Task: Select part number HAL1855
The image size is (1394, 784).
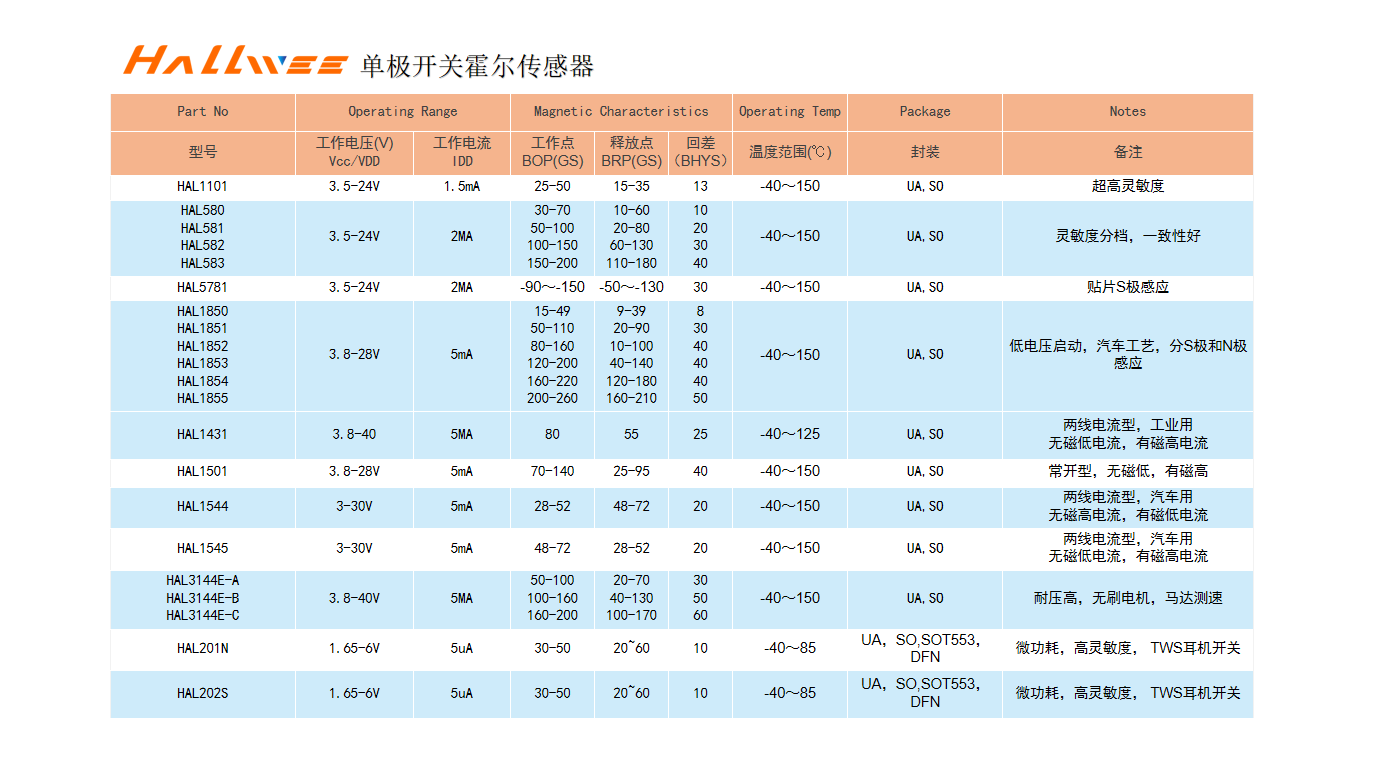Action: click(x=203, y=399)
